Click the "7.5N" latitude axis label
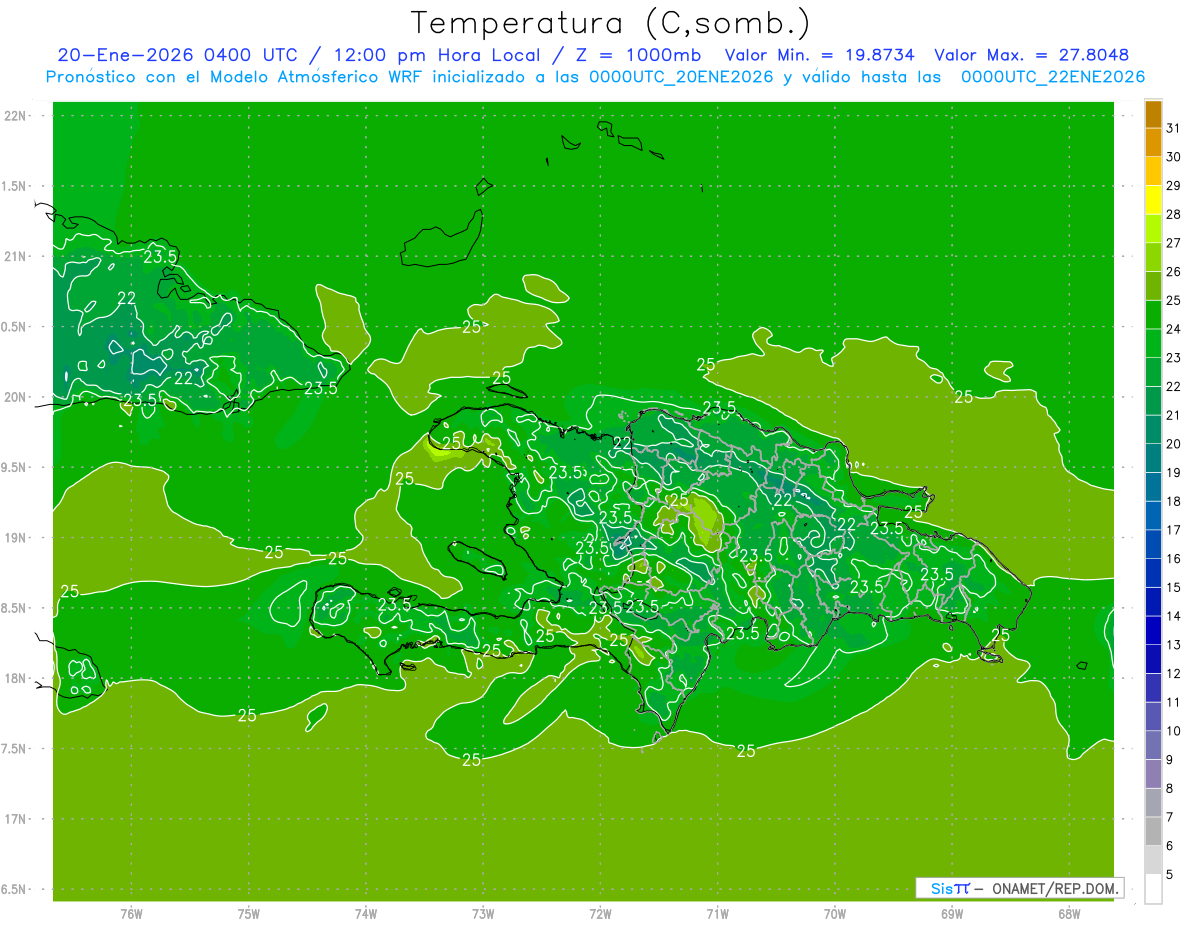The width and height of the screenshot is (1200, 927). pos(16,749)
